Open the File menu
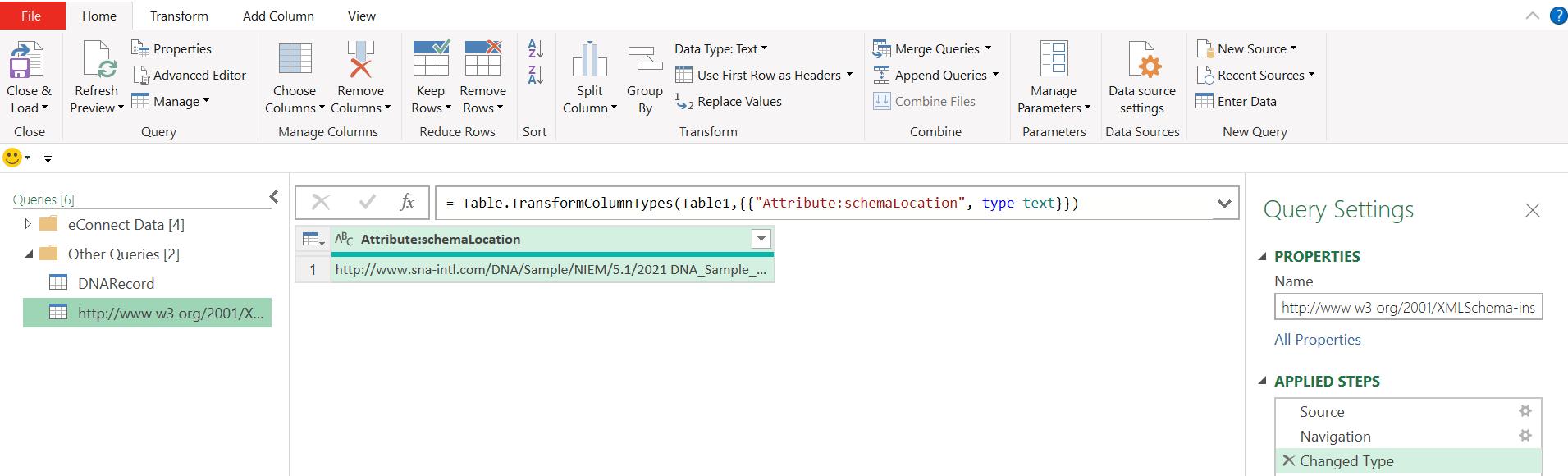Viewport: 1568px width, 476px height. [31, 16]
